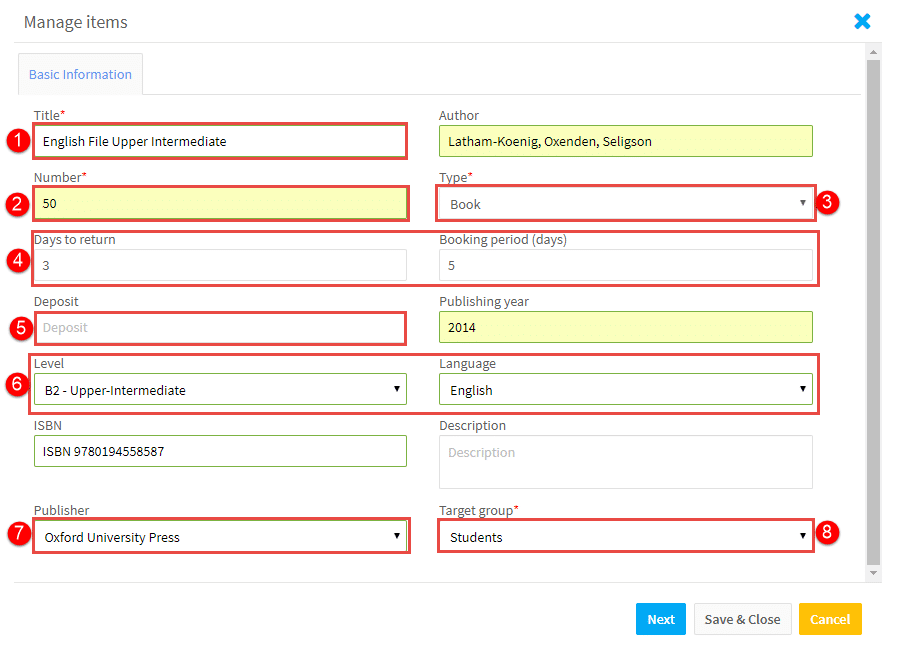Expand the Publisher dropdown
The image size is (898, 649).
(220, 537)
